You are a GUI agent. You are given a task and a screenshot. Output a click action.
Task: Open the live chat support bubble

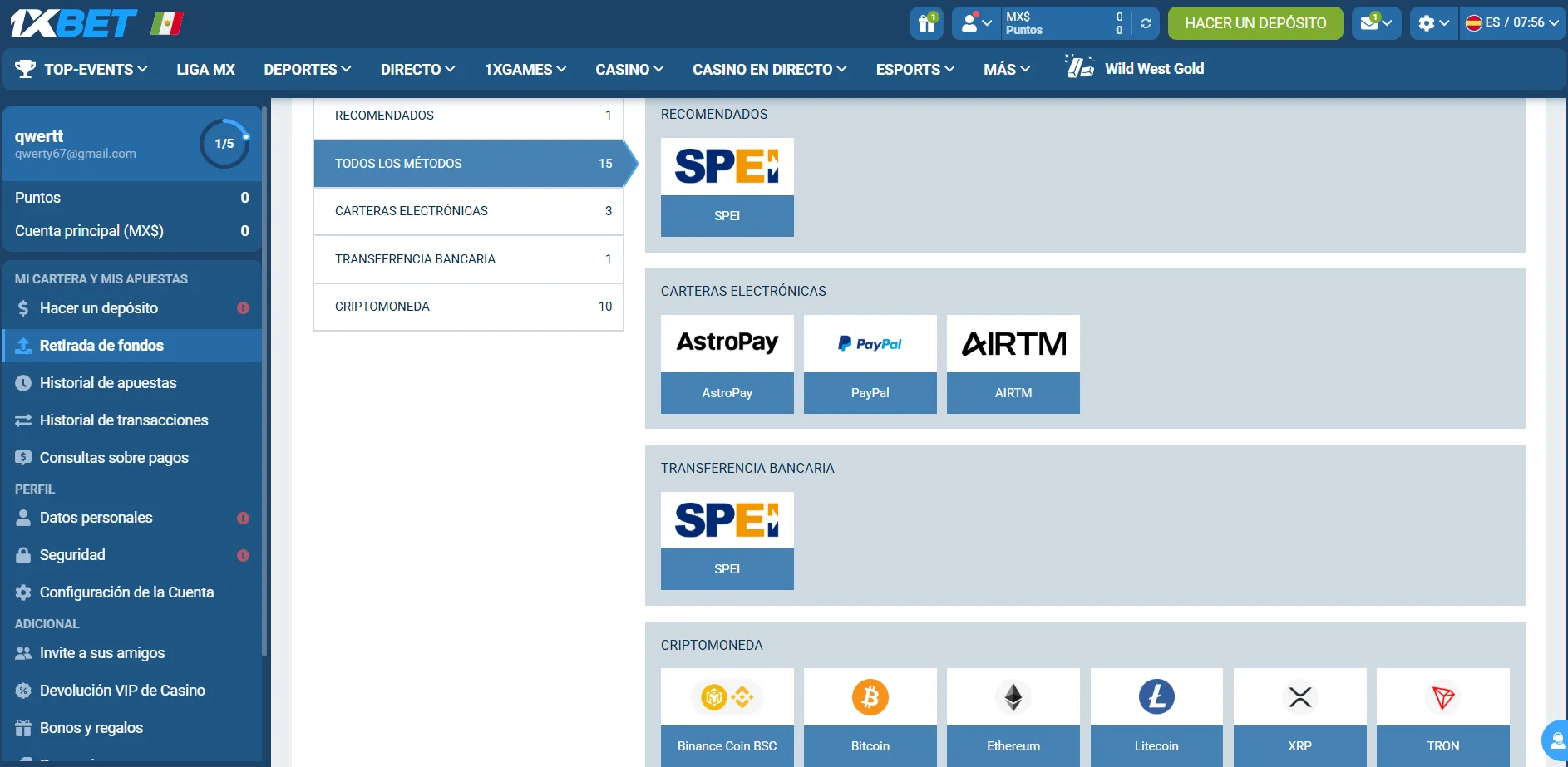(1555, 740)
